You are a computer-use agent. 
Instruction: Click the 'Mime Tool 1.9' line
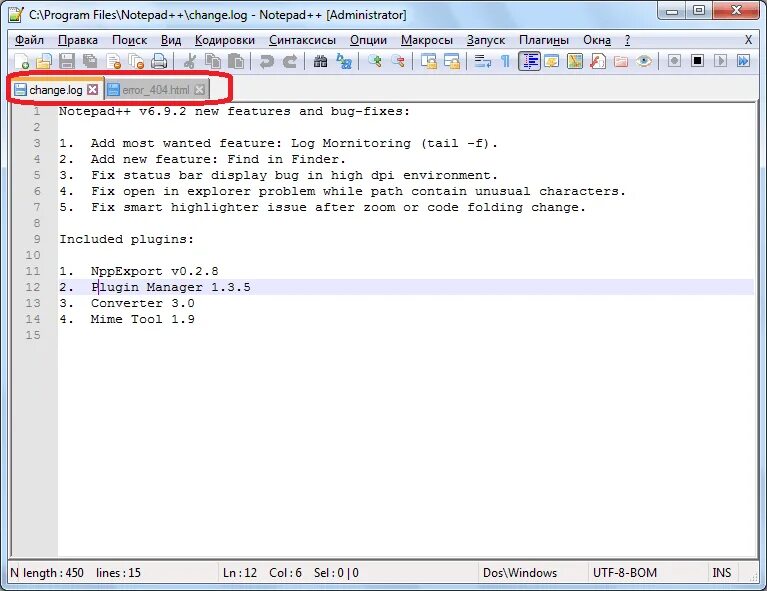pos(142,319)
